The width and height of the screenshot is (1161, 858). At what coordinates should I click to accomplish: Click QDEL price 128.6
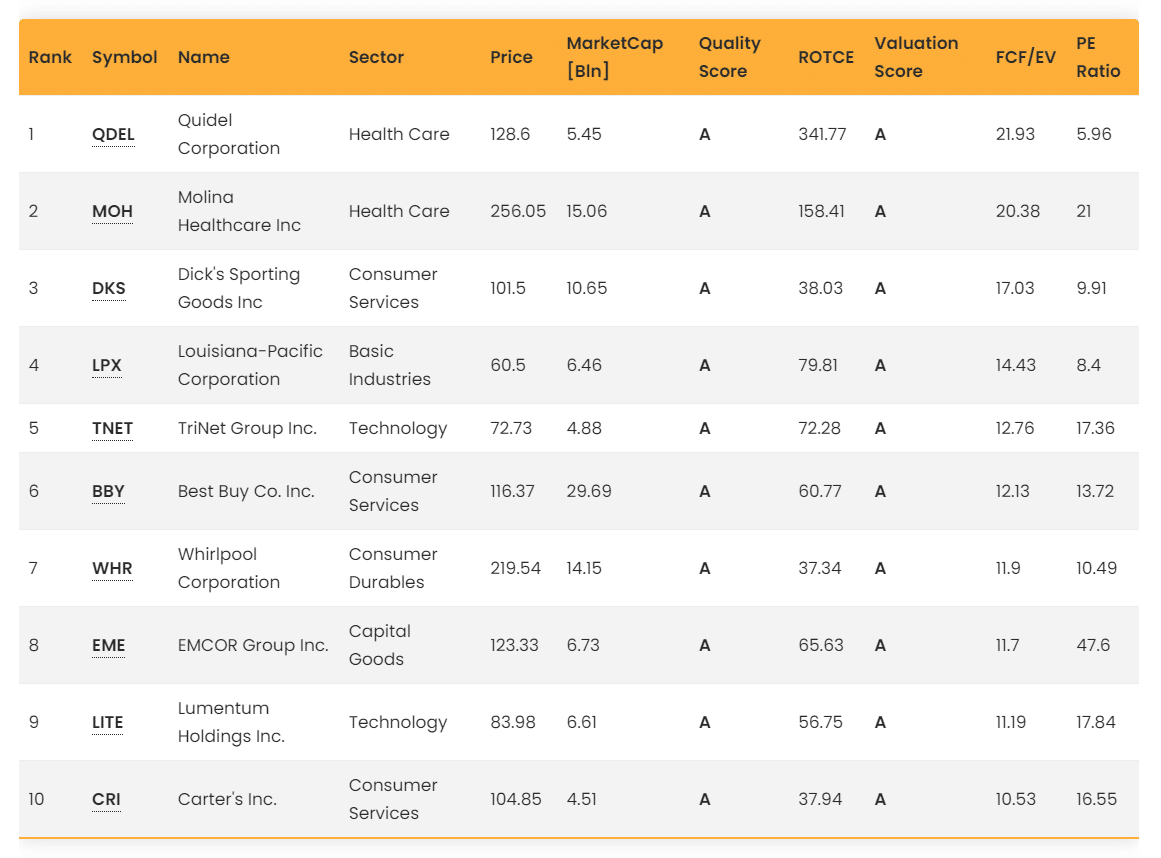click(x=510, y=134)
